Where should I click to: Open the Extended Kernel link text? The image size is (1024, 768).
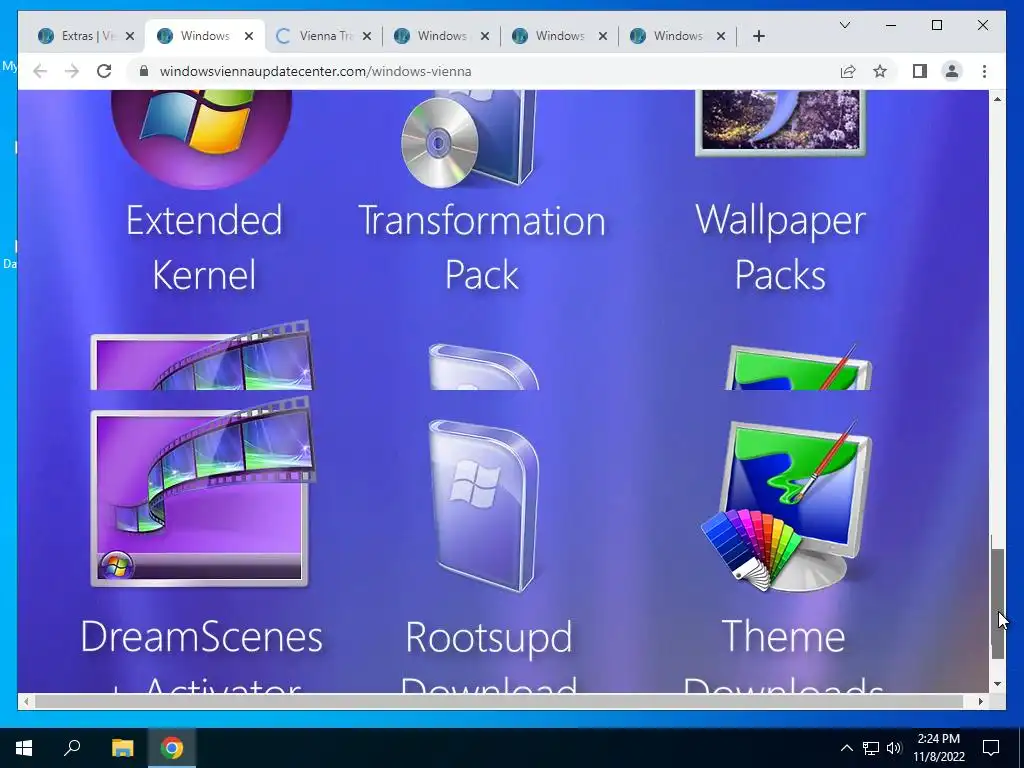tap(204, 247)
